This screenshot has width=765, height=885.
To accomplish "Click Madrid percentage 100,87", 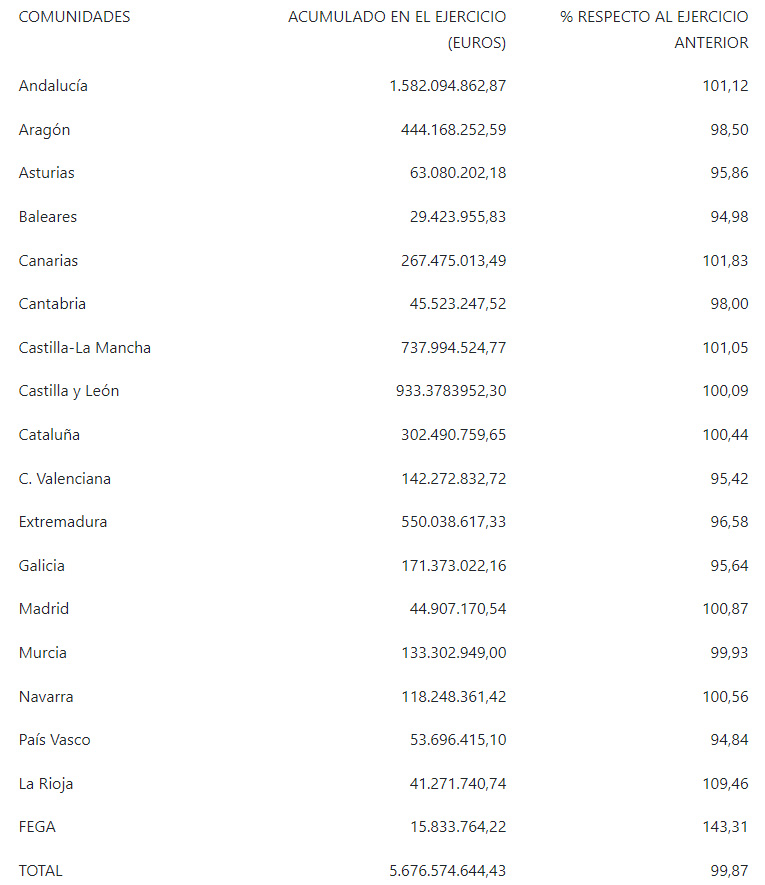I will point(725,609).
